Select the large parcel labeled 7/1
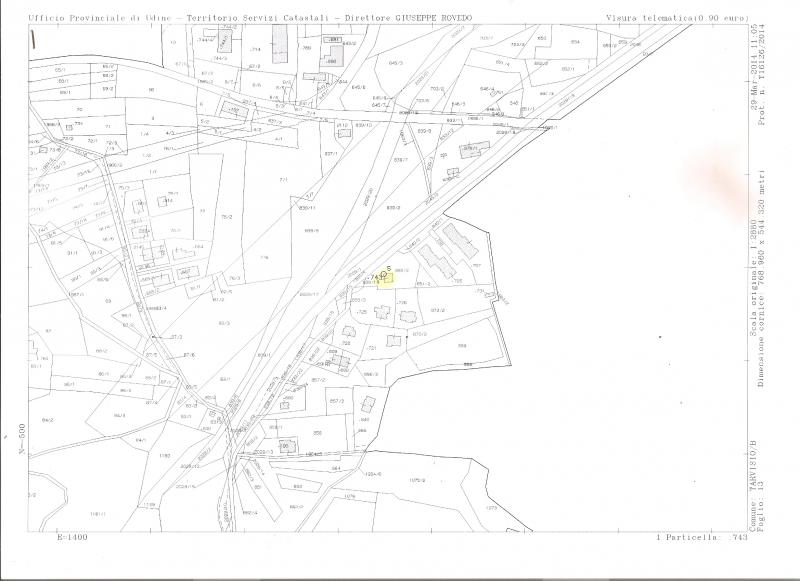 (x=283, y=180)
